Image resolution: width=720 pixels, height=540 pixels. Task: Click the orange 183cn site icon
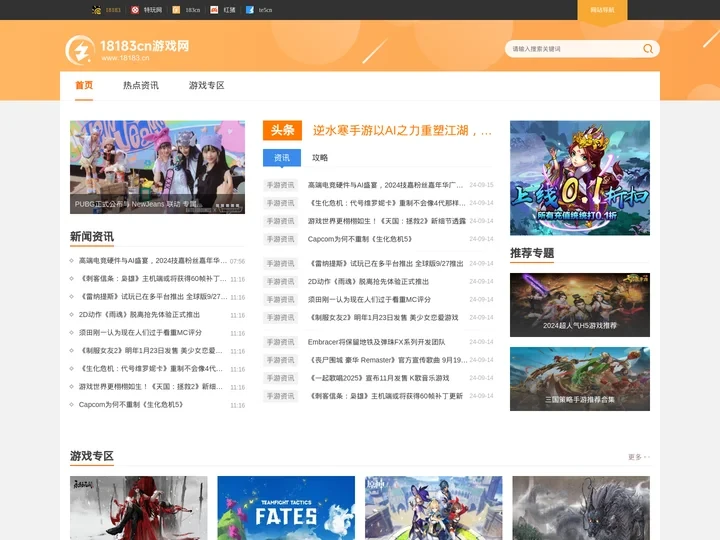pos(176,10)
